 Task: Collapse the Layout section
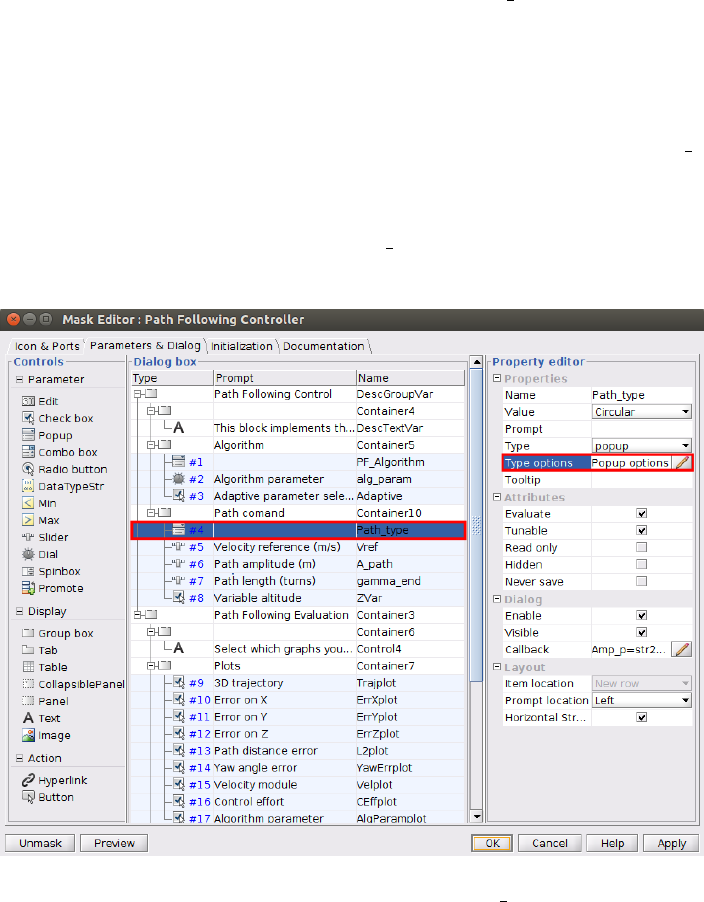[x=497, y=667]
